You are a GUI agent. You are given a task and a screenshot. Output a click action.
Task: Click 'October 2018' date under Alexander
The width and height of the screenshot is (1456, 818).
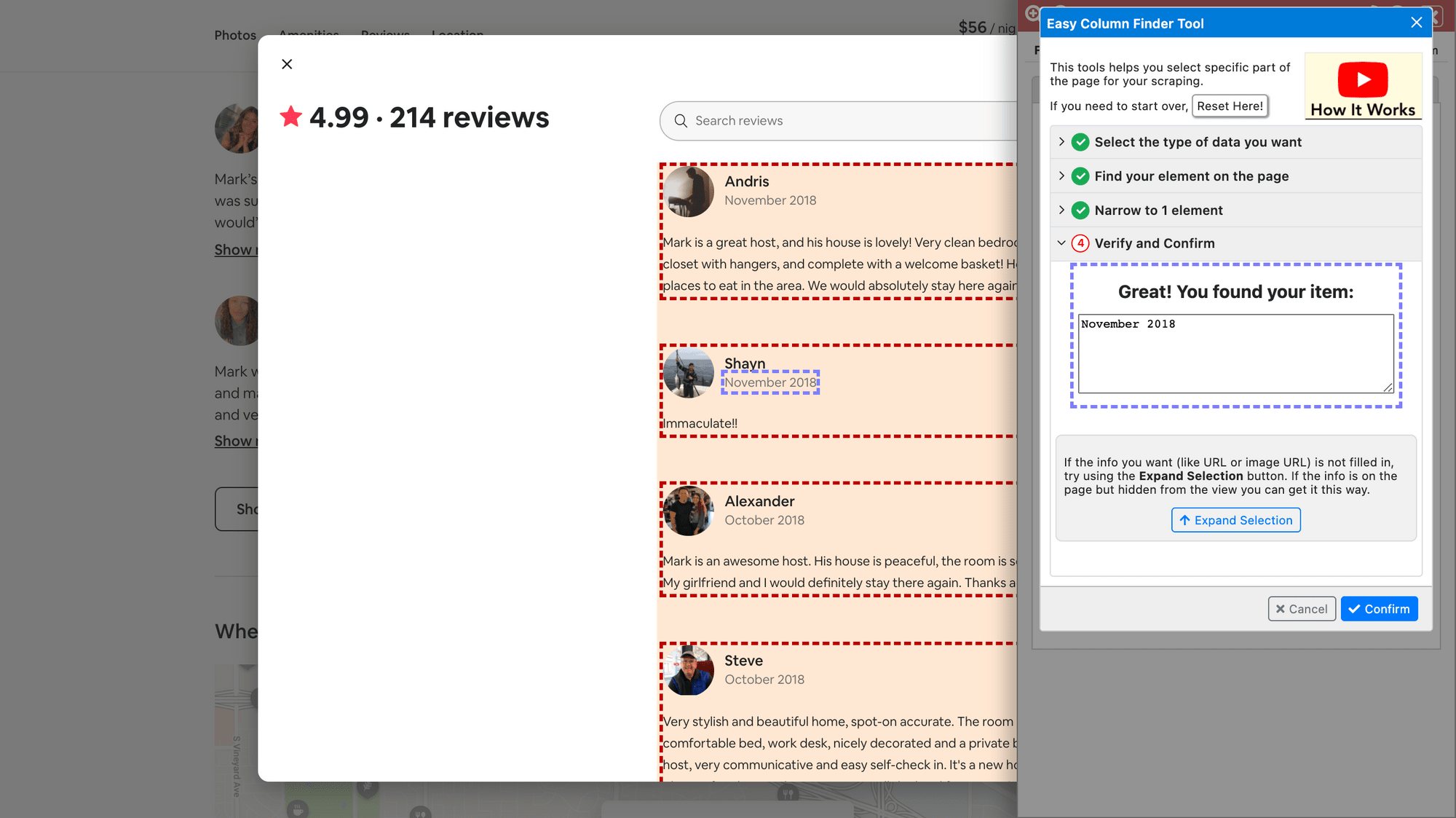point(764,520)
